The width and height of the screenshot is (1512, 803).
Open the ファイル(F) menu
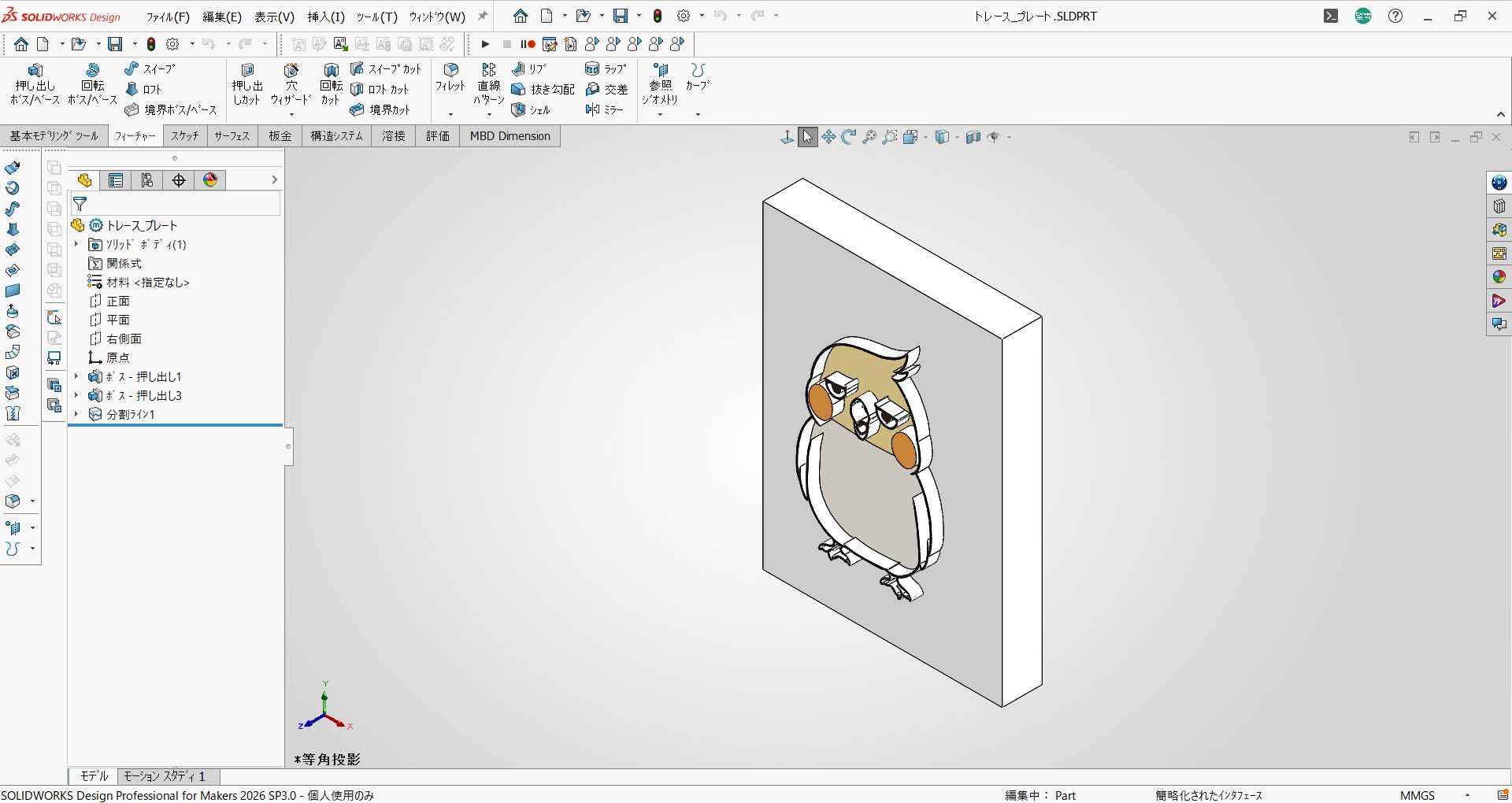click(168, 17)
